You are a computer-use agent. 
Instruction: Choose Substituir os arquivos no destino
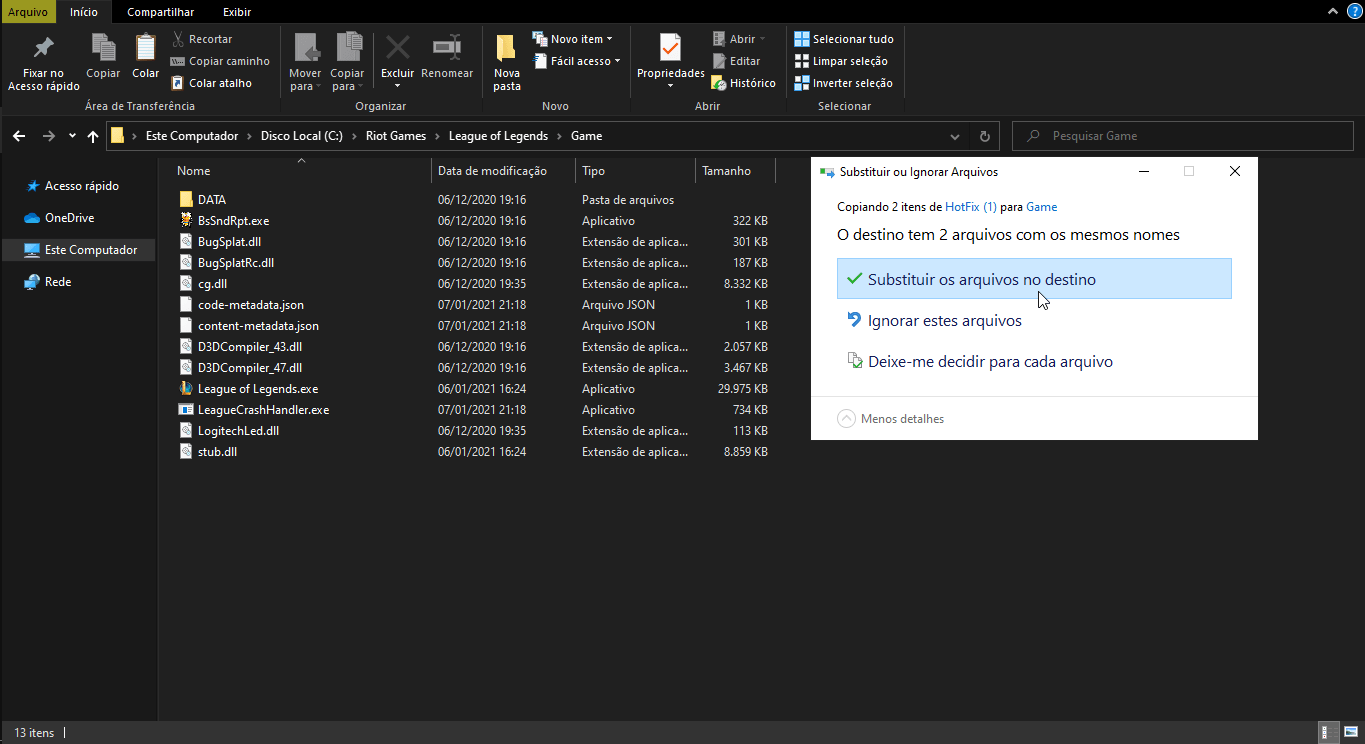(1034, 279)
